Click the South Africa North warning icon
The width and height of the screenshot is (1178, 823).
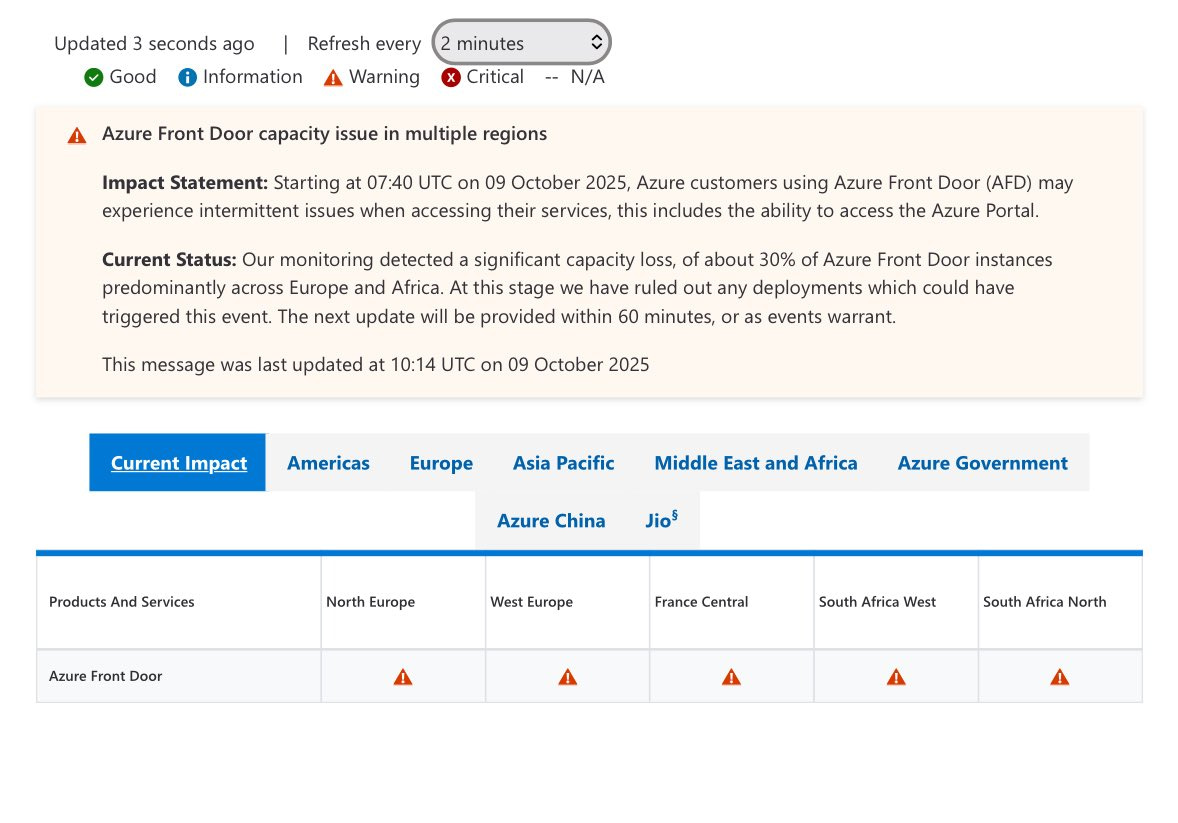(x=1059, y=676)
